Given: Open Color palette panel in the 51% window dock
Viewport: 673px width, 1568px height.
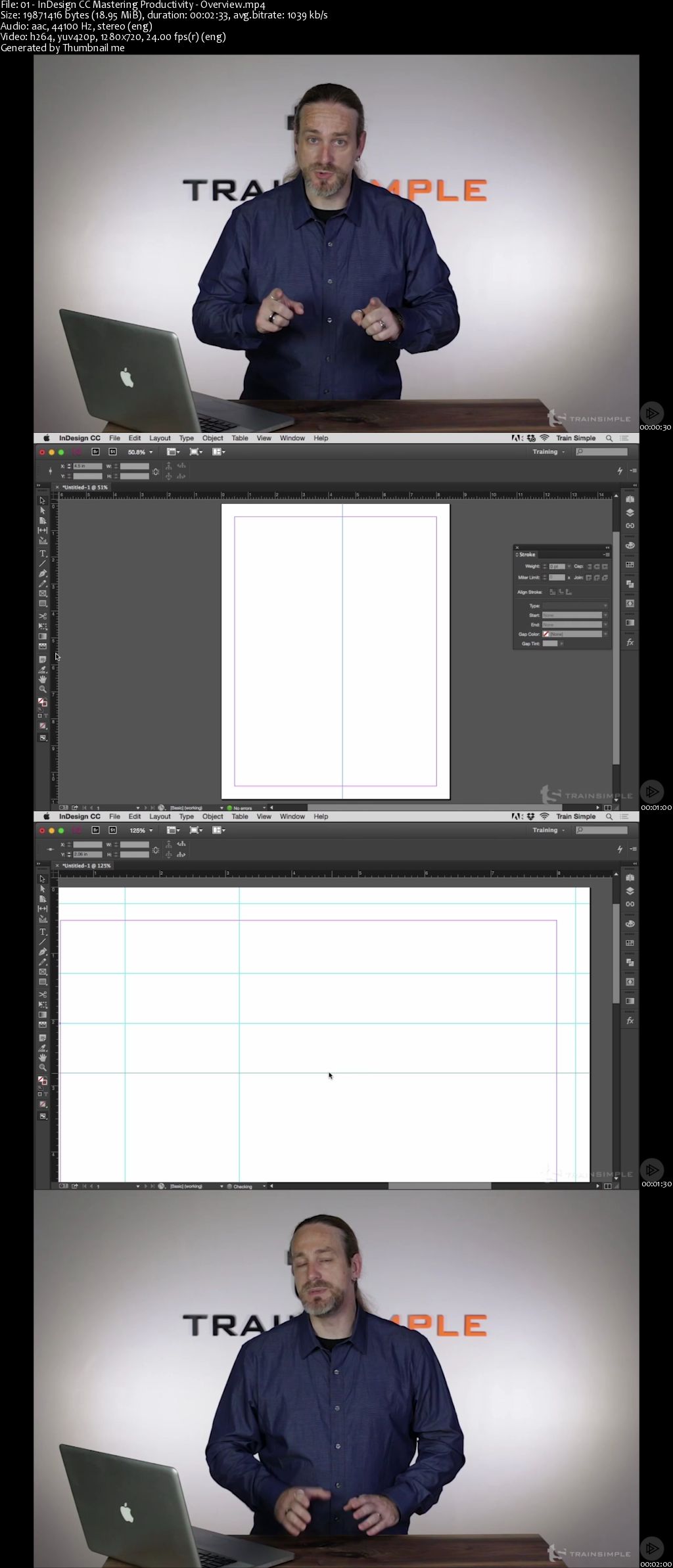Looking at the screenshot, I should [x=630, y=545].
